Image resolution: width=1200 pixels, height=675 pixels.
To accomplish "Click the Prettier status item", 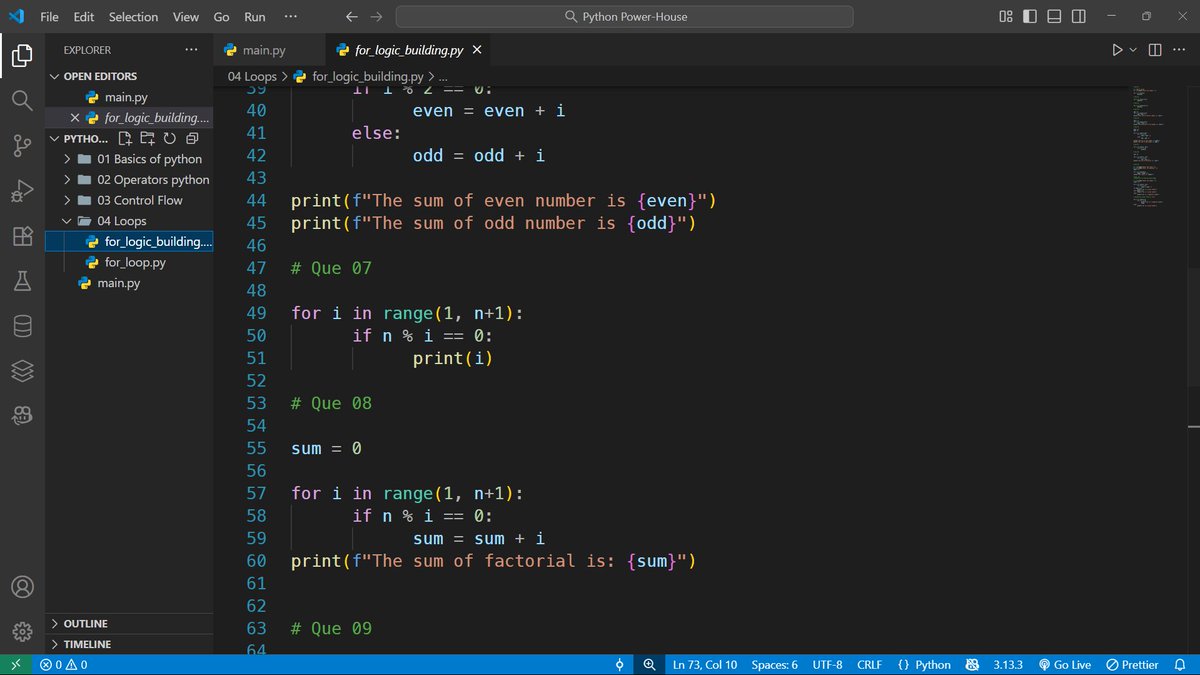I will click(1132, 665).
